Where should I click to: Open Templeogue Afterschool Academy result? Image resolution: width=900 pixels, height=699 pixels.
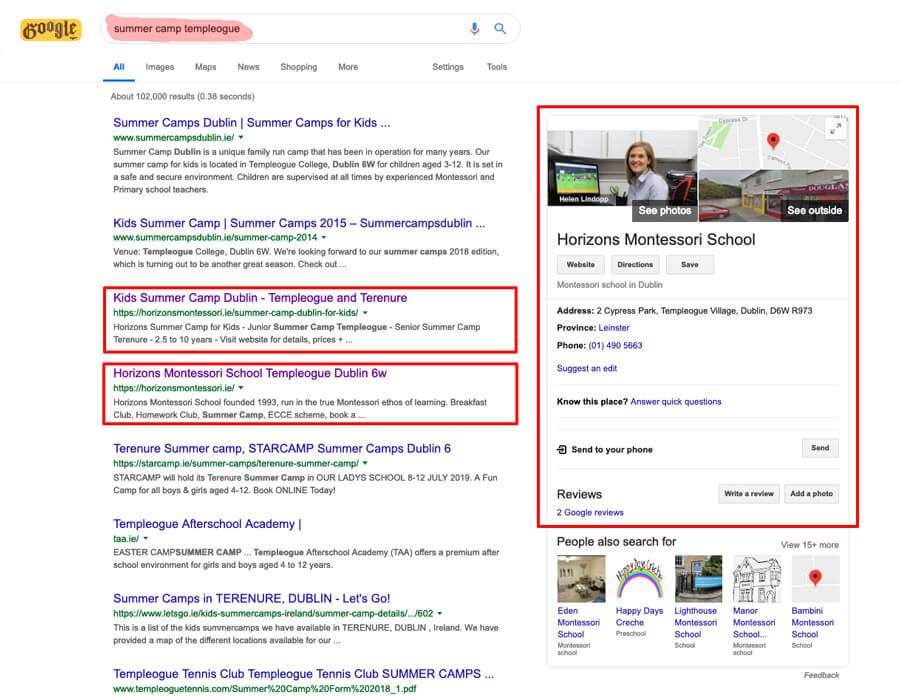tap(207, 524)
